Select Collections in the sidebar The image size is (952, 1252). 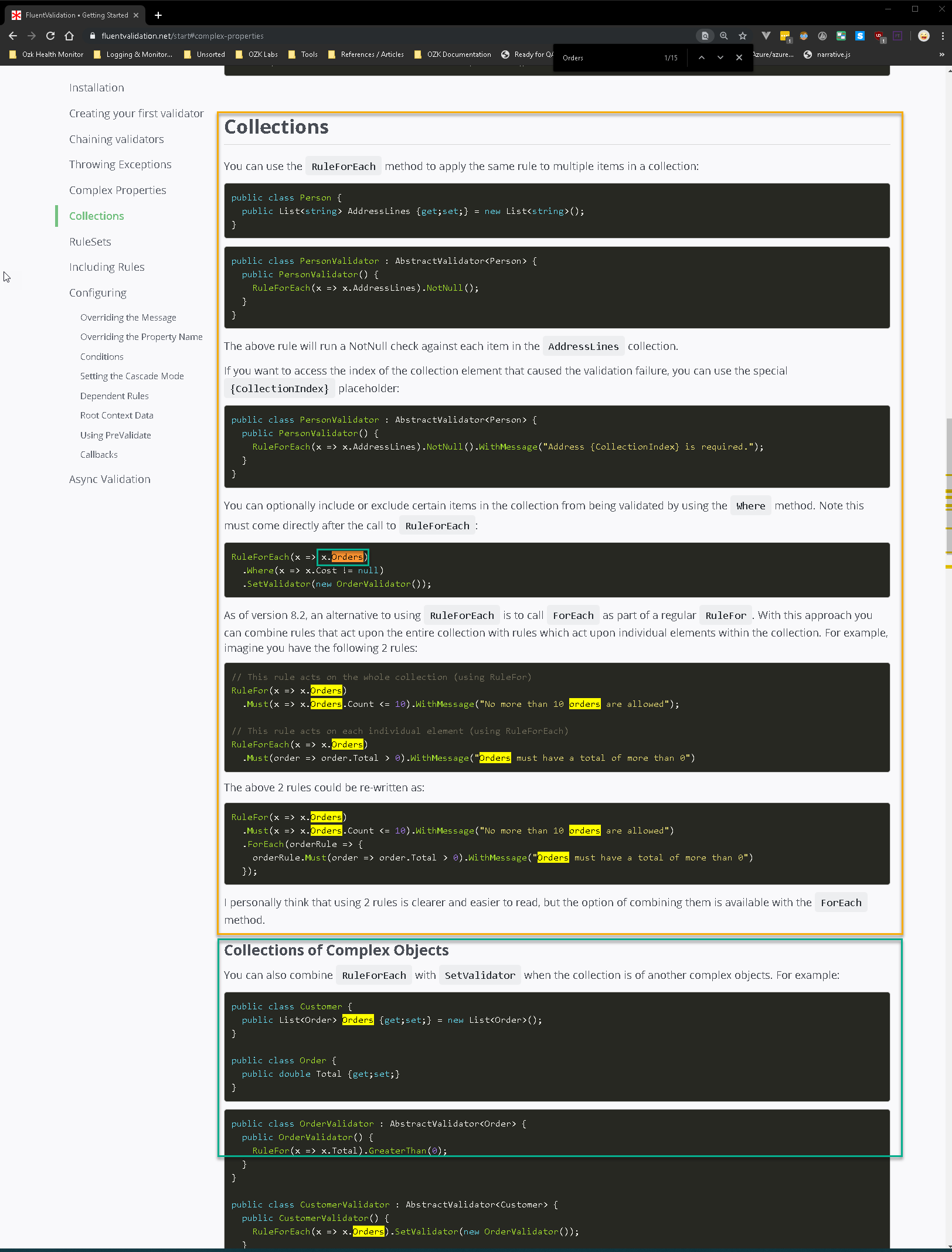click(96, 216)
